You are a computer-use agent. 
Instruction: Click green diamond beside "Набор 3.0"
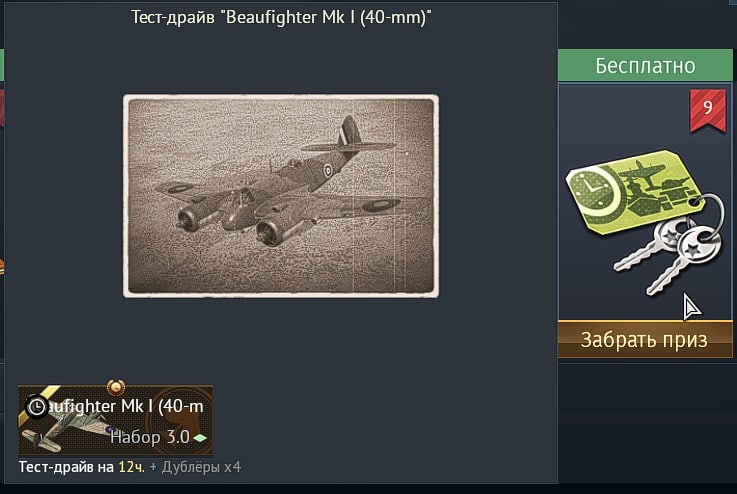click(x=200, y=438)
